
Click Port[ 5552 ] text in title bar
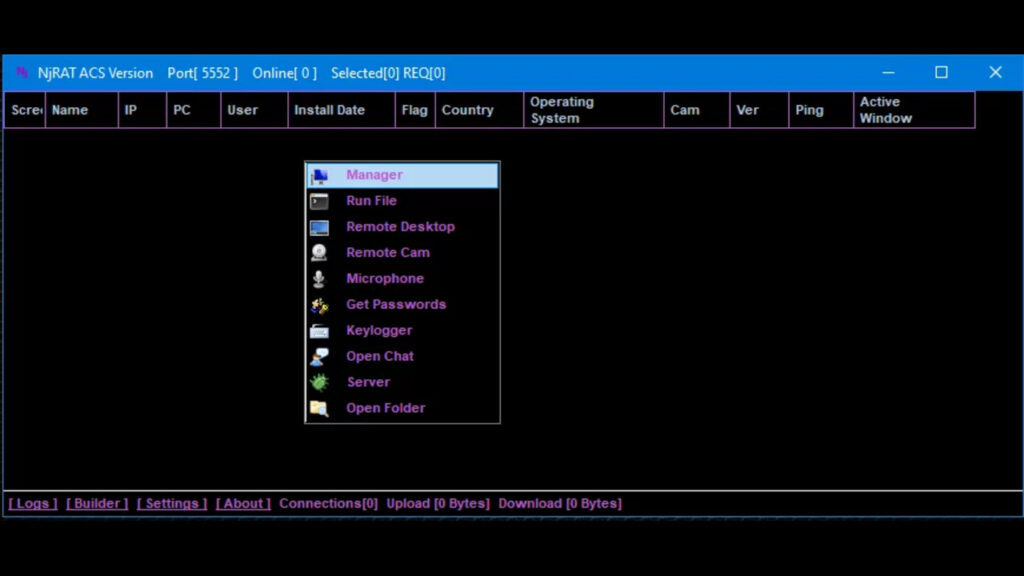[202, 73]
